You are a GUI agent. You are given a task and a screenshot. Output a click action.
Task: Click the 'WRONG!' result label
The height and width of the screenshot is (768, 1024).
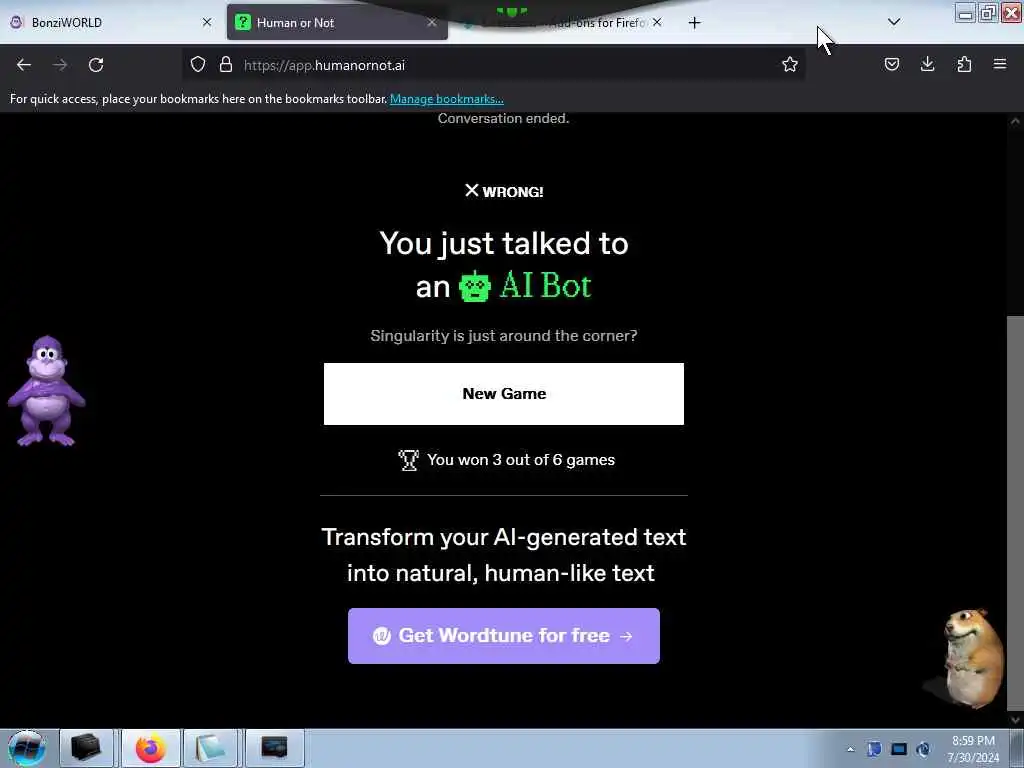[x=504, y=191]
